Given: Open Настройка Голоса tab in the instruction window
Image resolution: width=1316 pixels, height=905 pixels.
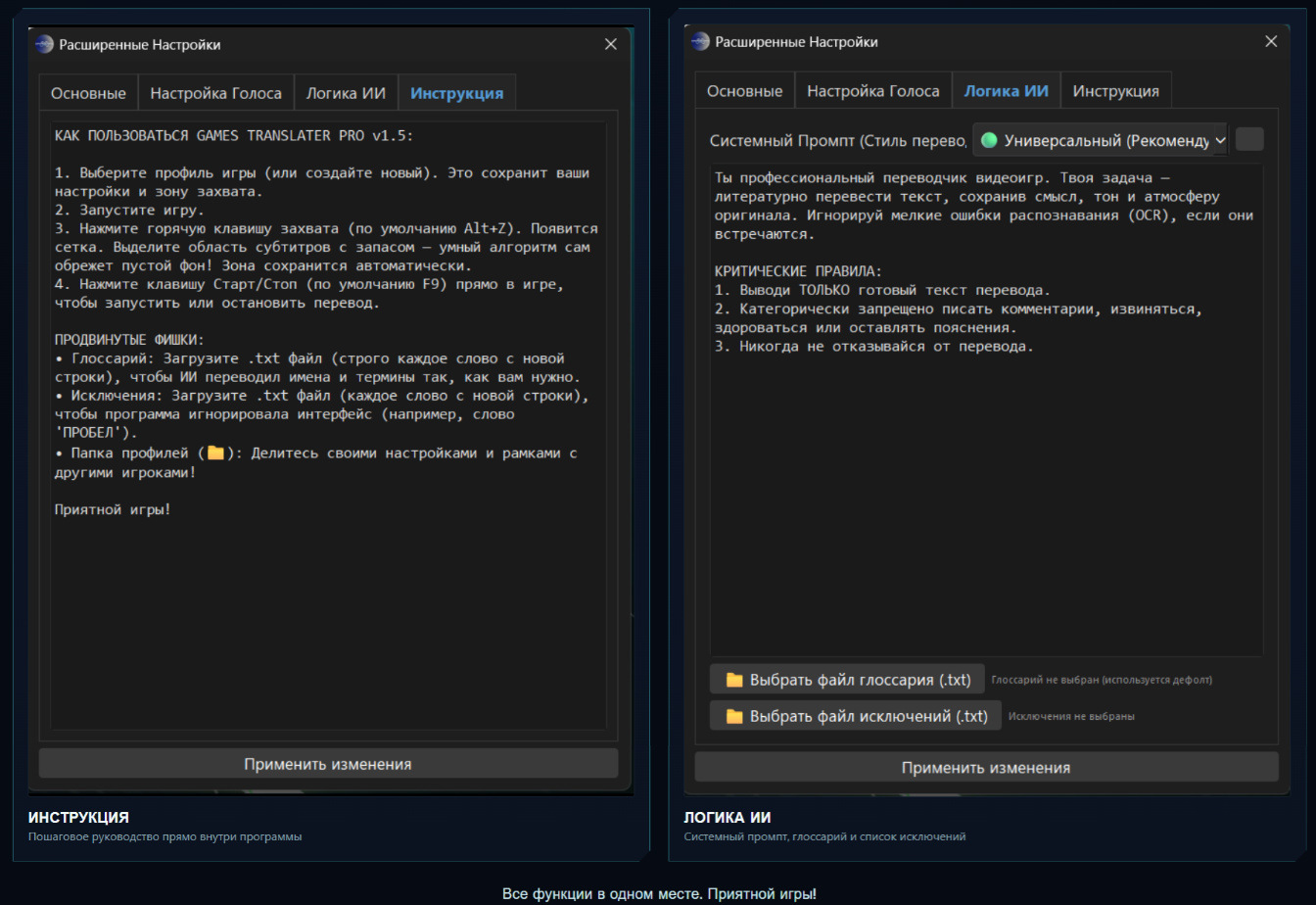Looking at the screenshot, I should (215, 93).
